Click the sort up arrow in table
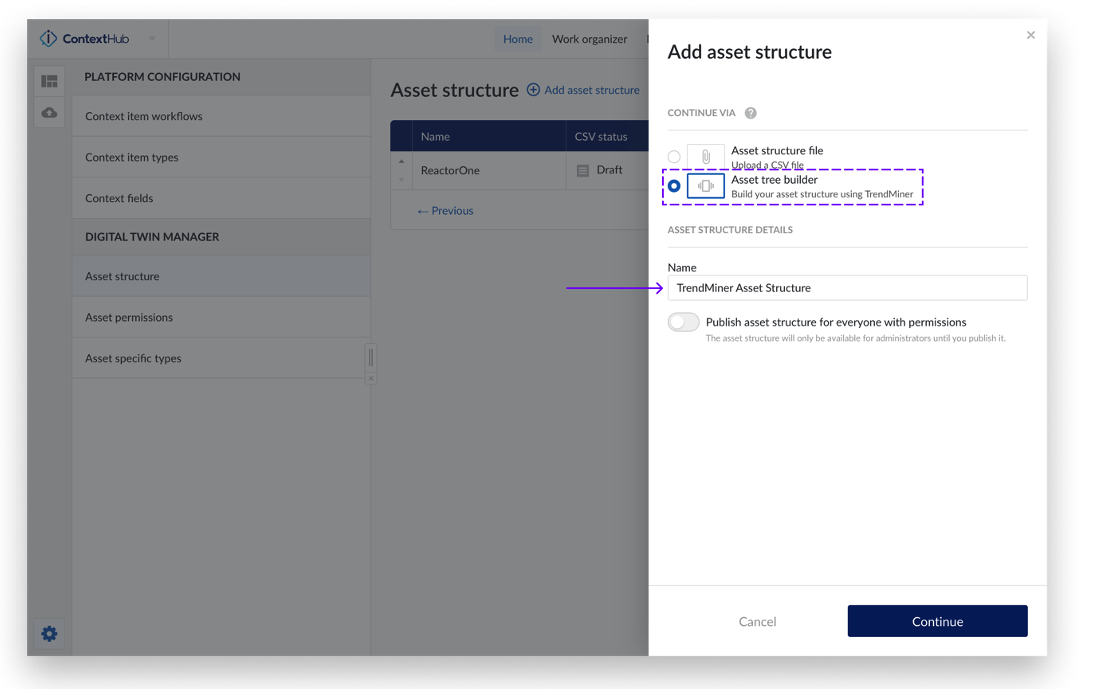The height and width of the screenshot is (689, 1094). click(402, 162)
